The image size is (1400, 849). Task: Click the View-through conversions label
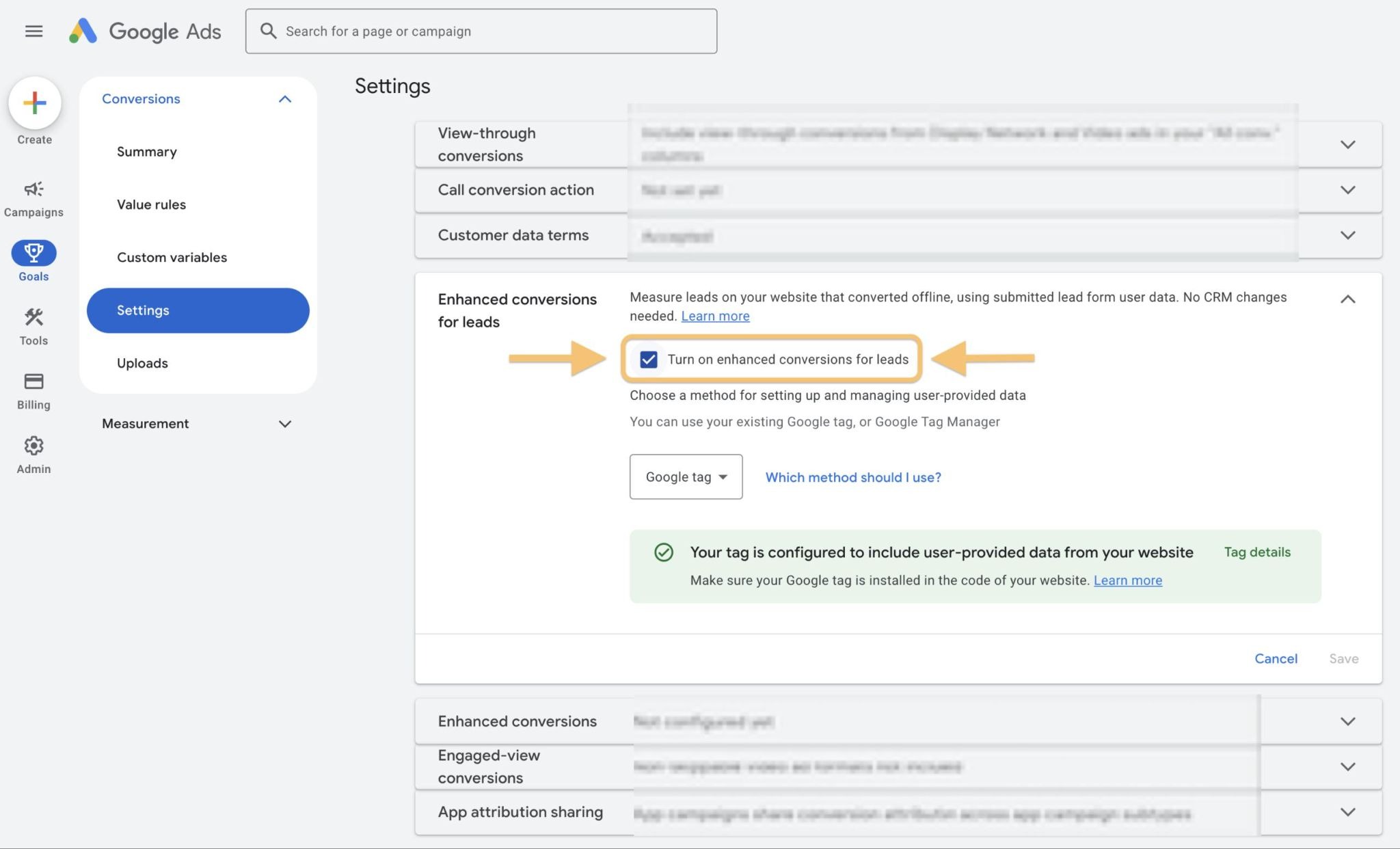point(487,144)
